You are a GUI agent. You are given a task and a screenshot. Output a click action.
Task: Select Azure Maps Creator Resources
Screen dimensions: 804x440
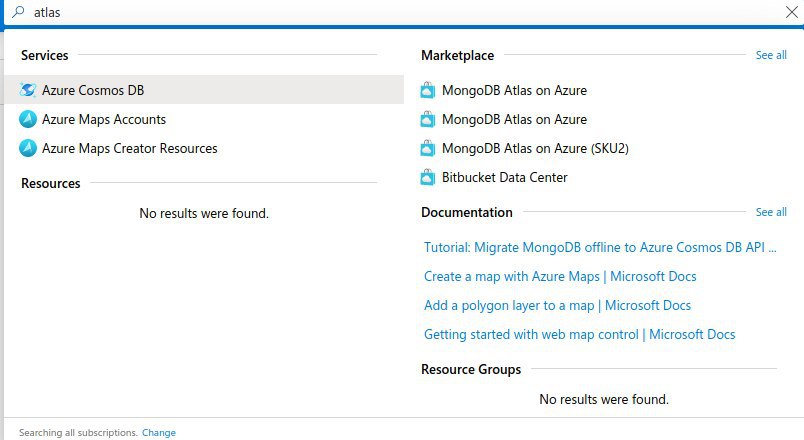tap(130, 148)
